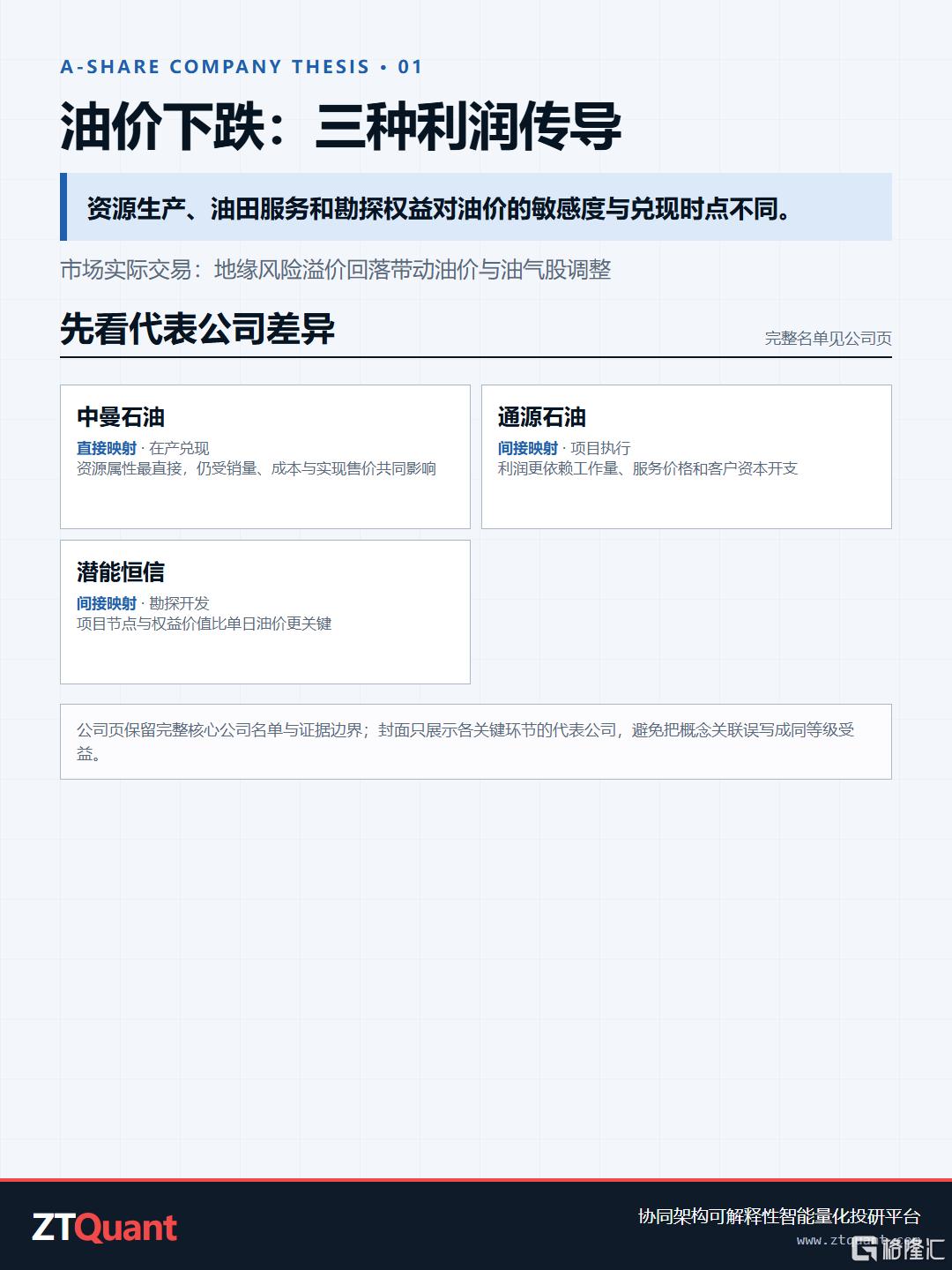
Task: Click the platform slogan in footer
Action: 779,1216
